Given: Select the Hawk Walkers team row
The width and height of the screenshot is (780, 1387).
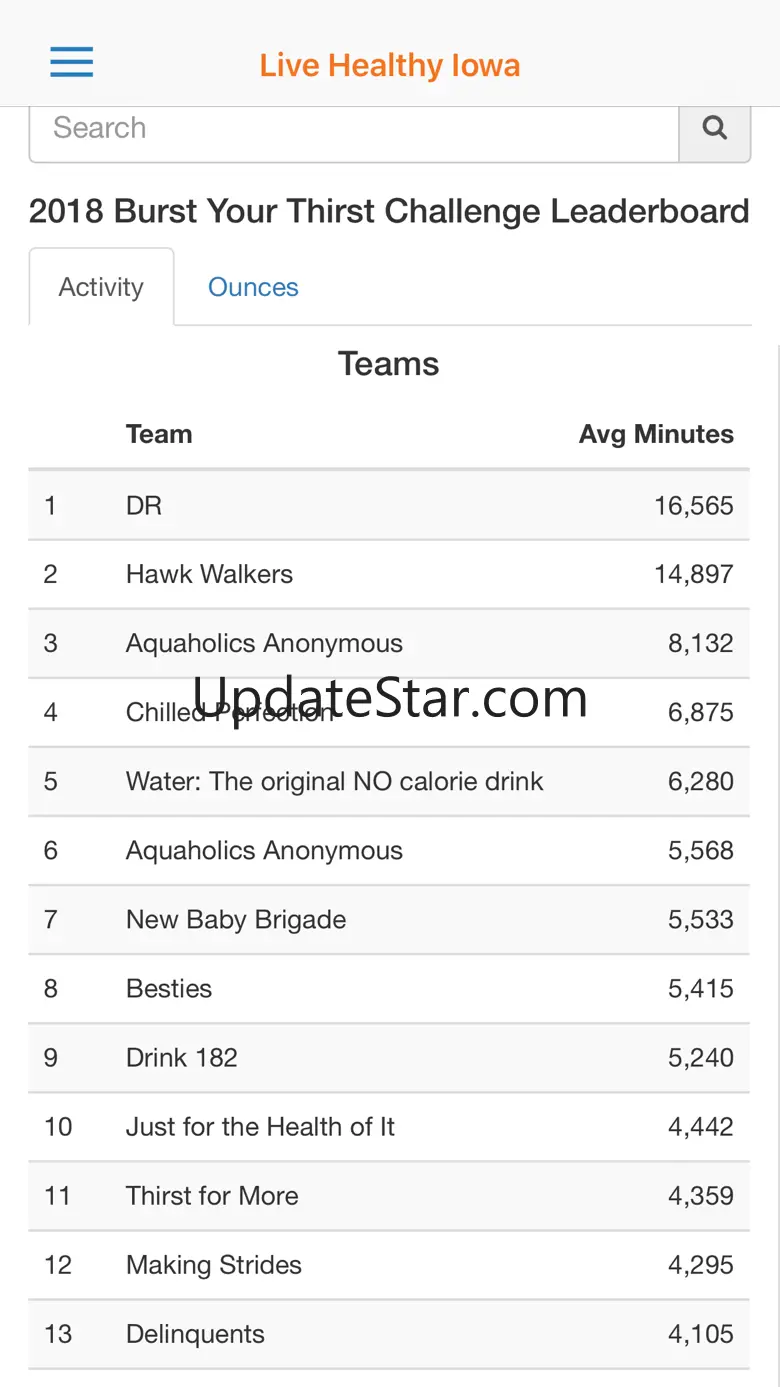Looking at the screenshot, I should pos(389,574).
